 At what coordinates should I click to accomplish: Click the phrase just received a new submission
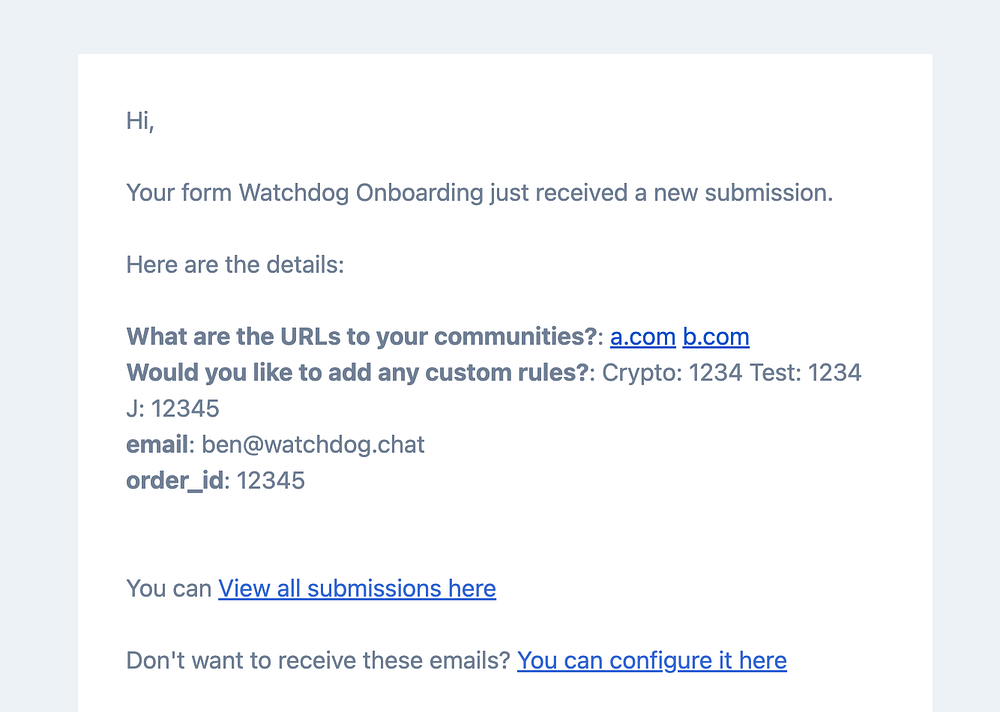[x=661, y=193]
